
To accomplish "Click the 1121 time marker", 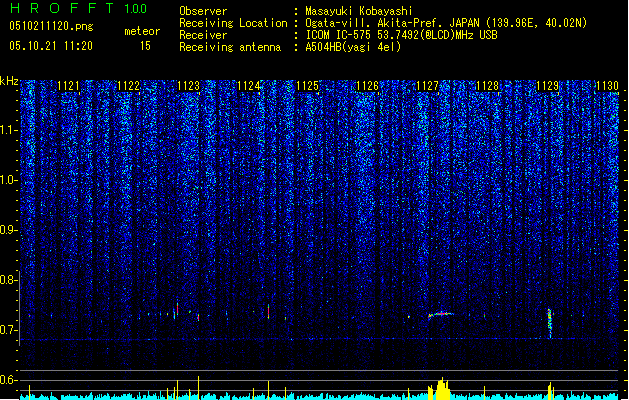I will click(x=69, y=86).
